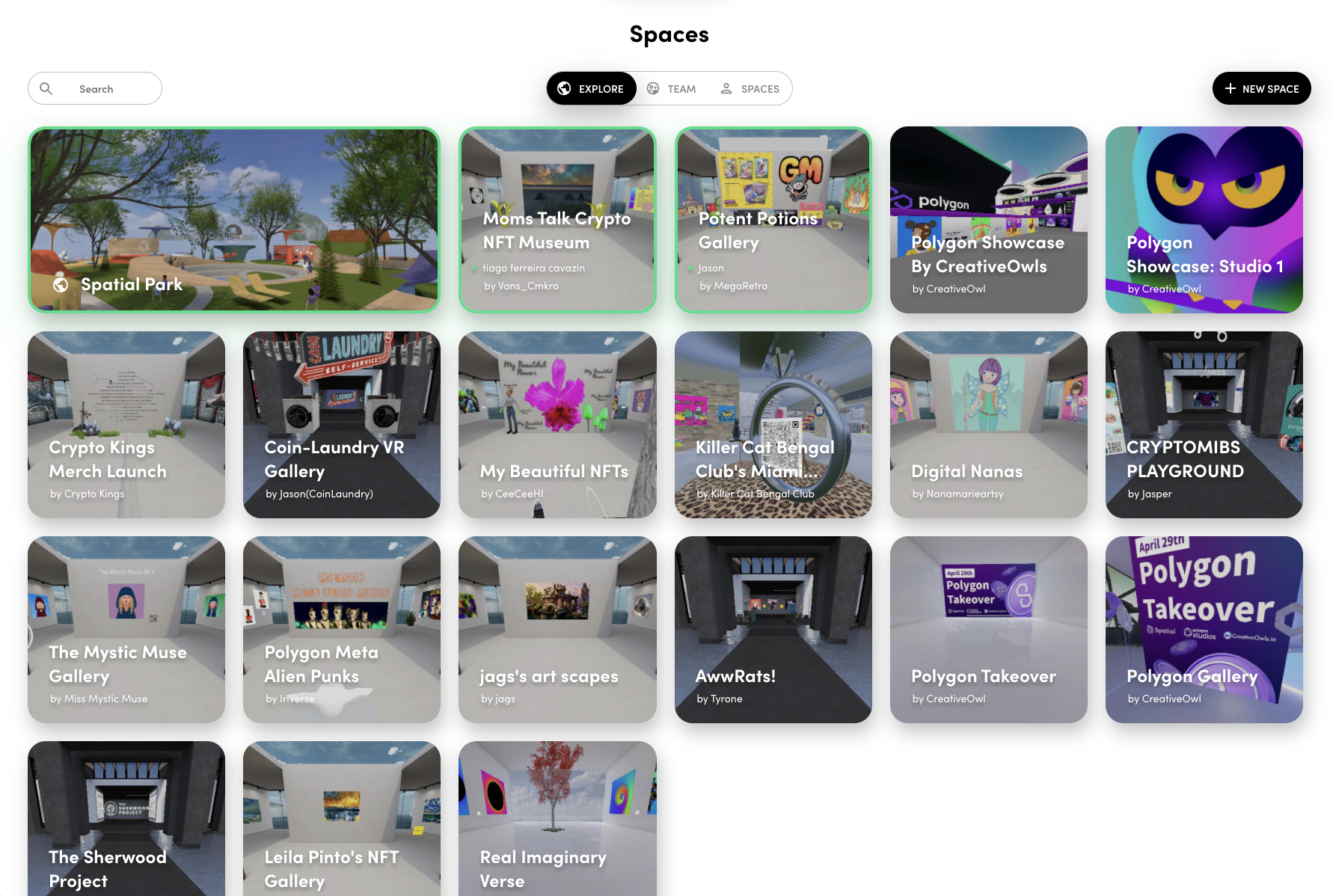Open Coin-Laundry VR Gallery thumbnail

pos(342,425)
